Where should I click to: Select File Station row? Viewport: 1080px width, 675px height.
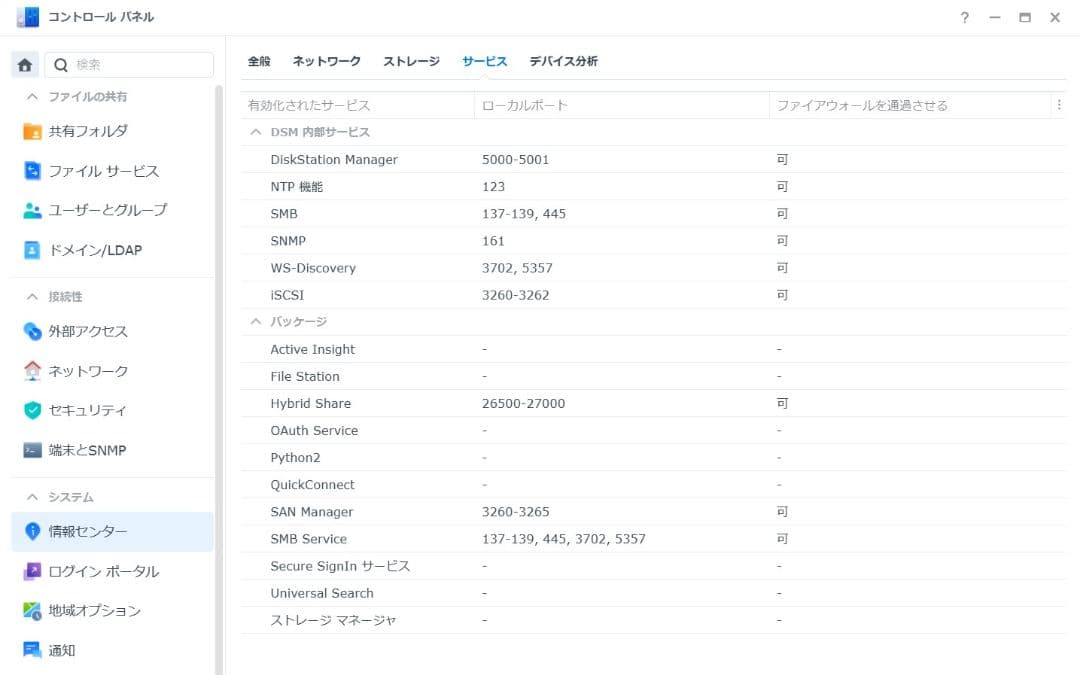653,376
